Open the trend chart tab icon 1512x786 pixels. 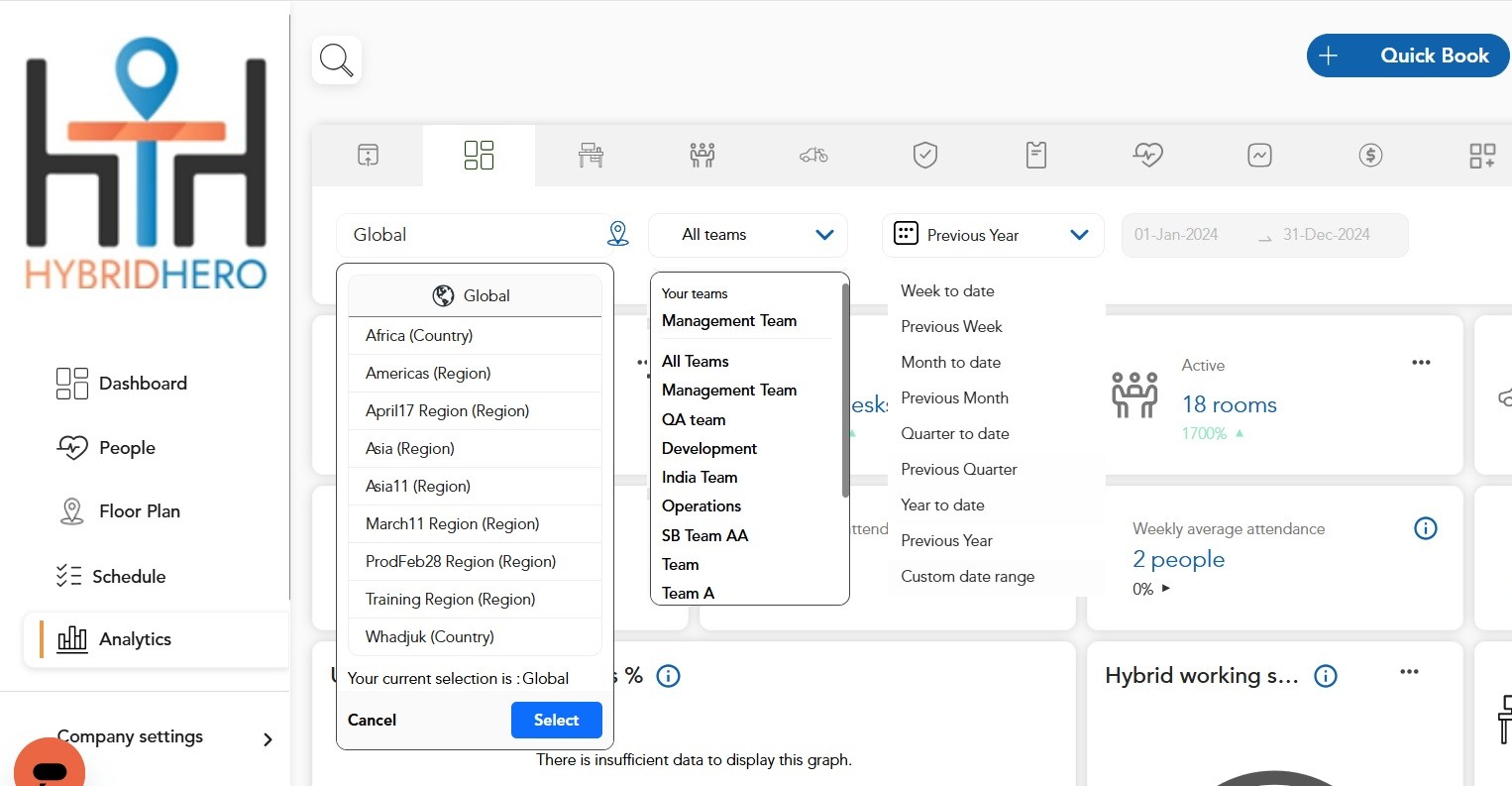coord(1259,155)
